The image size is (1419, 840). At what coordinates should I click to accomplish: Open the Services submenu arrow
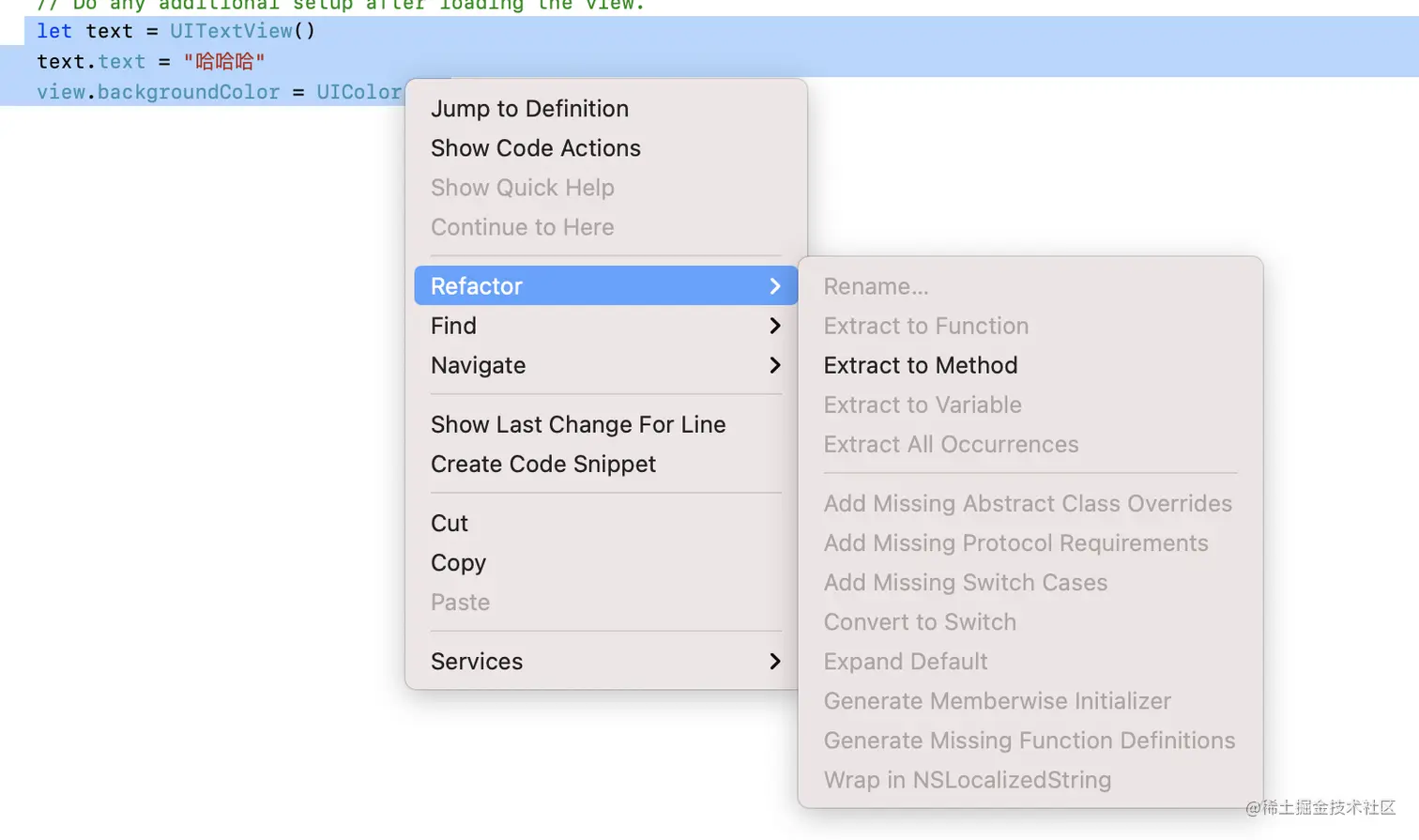click(775, 662)
